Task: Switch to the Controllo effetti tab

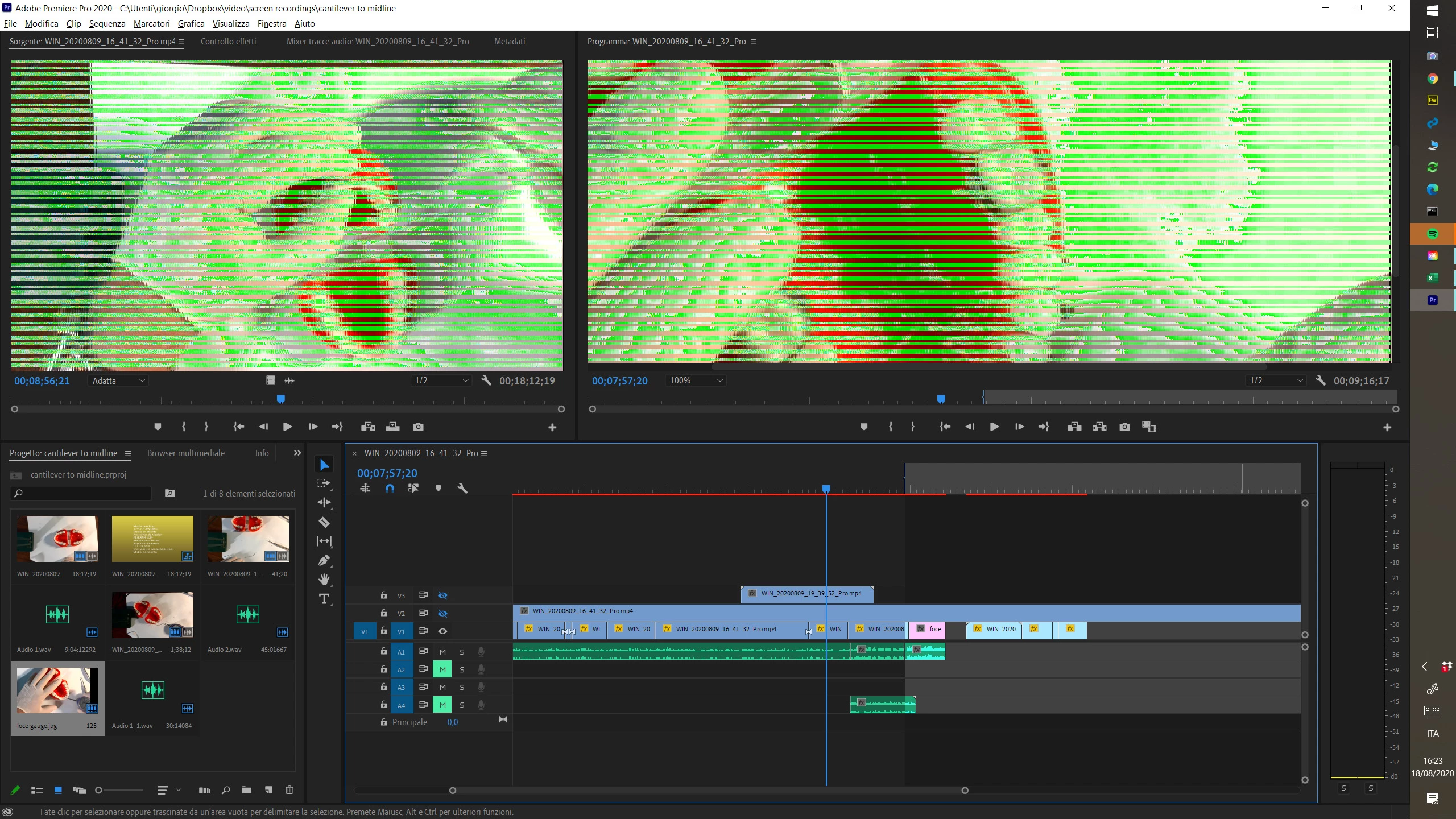Action: tap(228, 41)
